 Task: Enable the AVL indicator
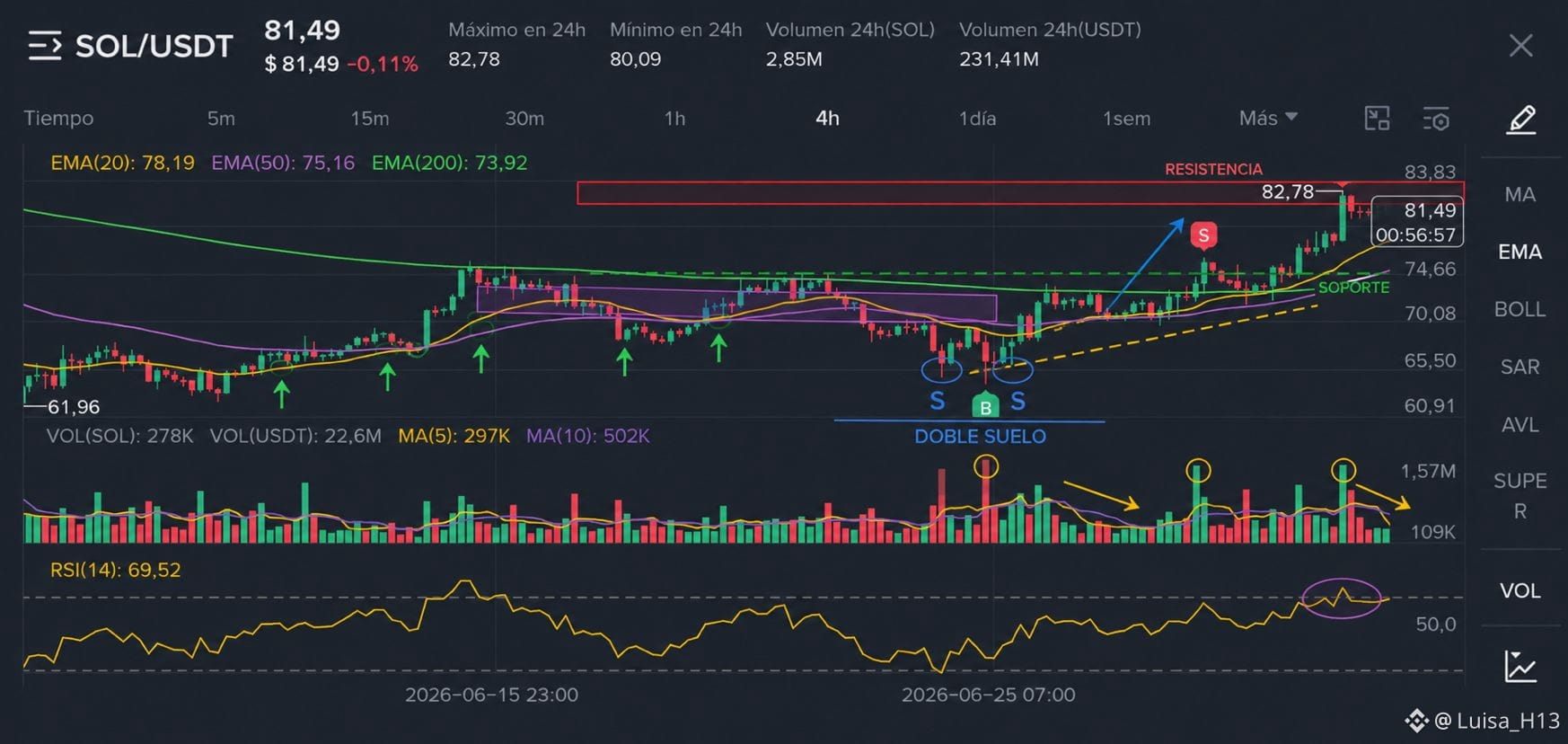(1520, 424)
